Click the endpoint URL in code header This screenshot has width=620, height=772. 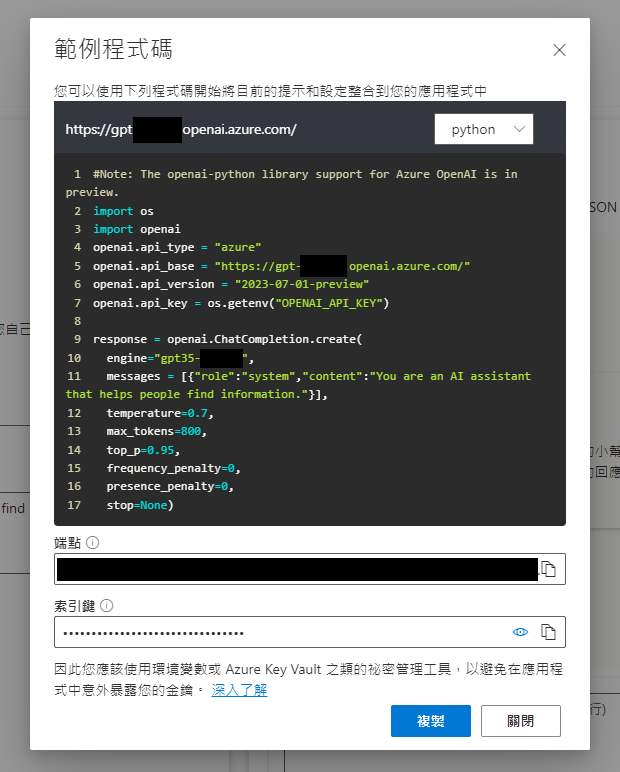tap(180, 130)
